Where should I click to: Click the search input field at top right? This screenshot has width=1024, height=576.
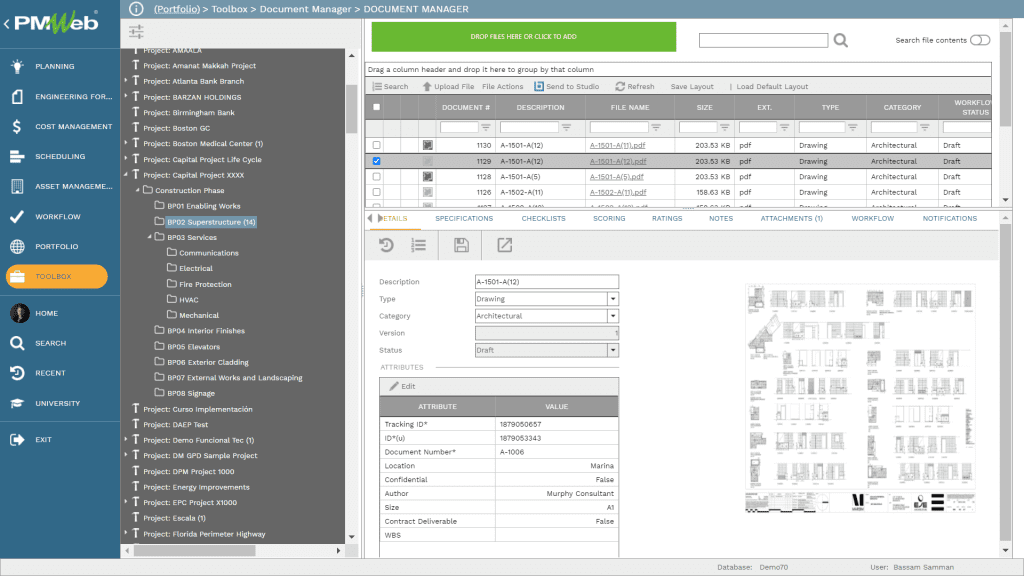[x=764, y=40]
